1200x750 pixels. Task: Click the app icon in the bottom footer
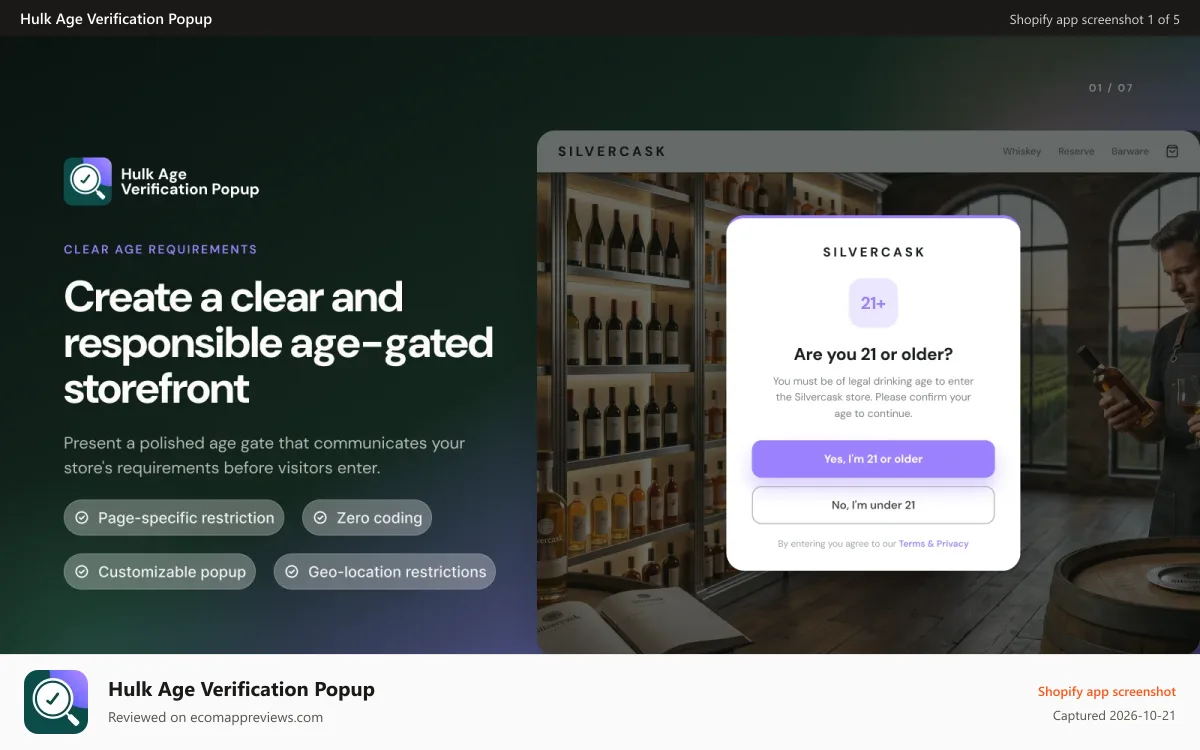[56, 702]
